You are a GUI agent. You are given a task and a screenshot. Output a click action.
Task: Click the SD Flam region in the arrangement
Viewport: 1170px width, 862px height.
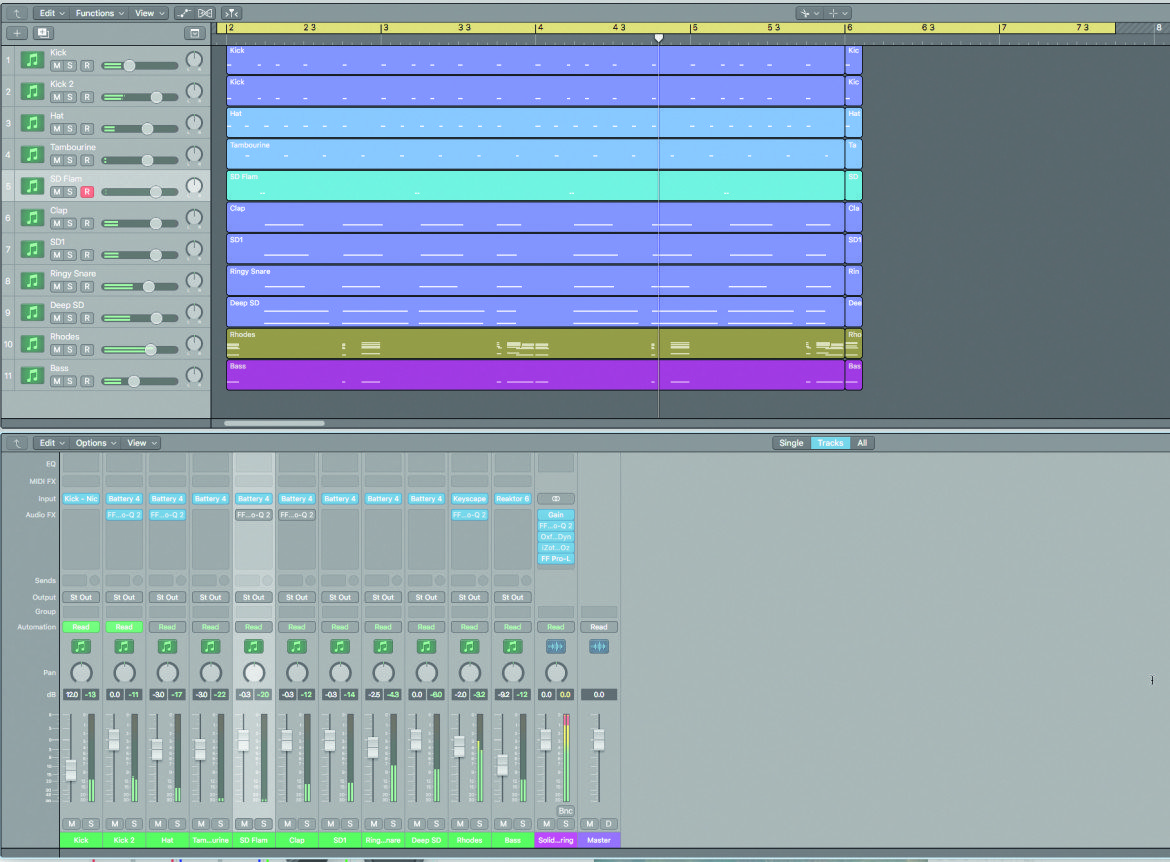tap(535, 186)
